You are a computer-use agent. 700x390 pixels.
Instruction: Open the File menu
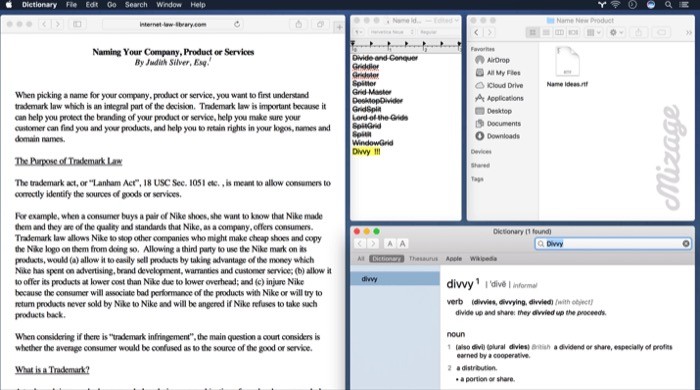[x=71, y=4]
